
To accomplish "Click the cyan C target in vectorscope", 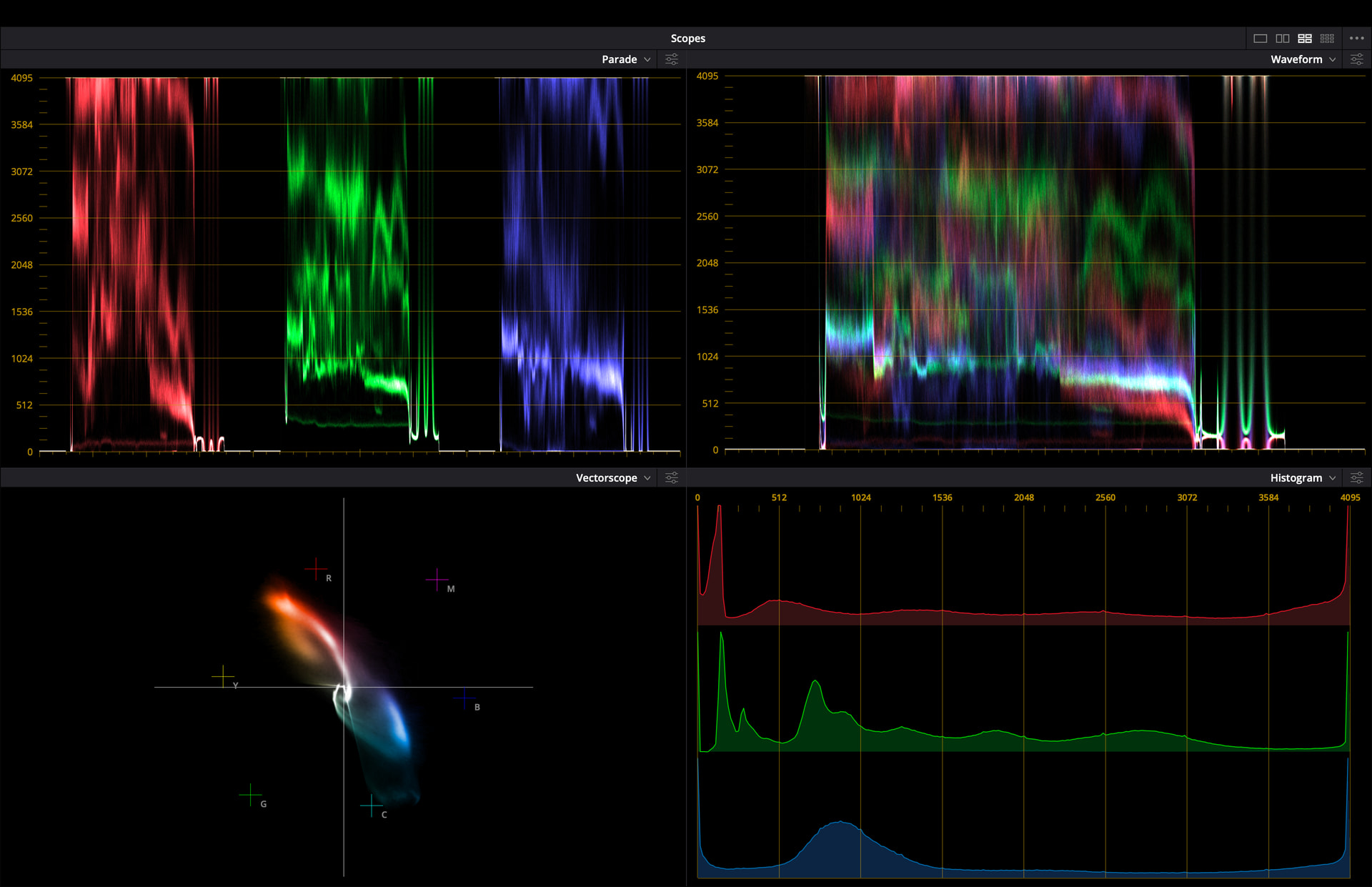I will (371, 806).
